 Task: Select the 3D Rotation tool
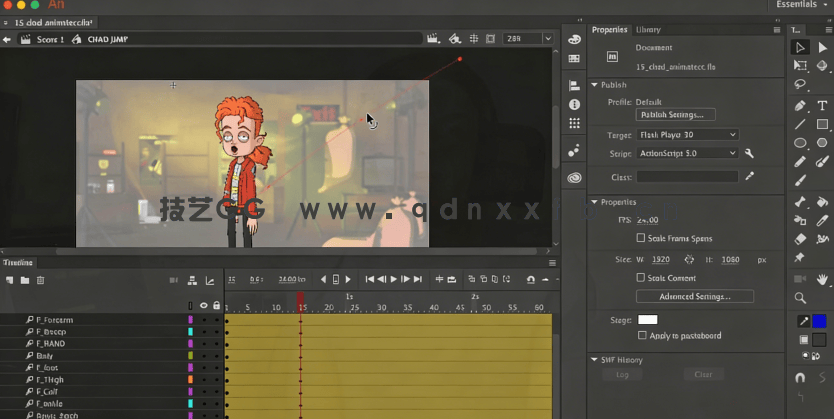[x=822, y=65]
